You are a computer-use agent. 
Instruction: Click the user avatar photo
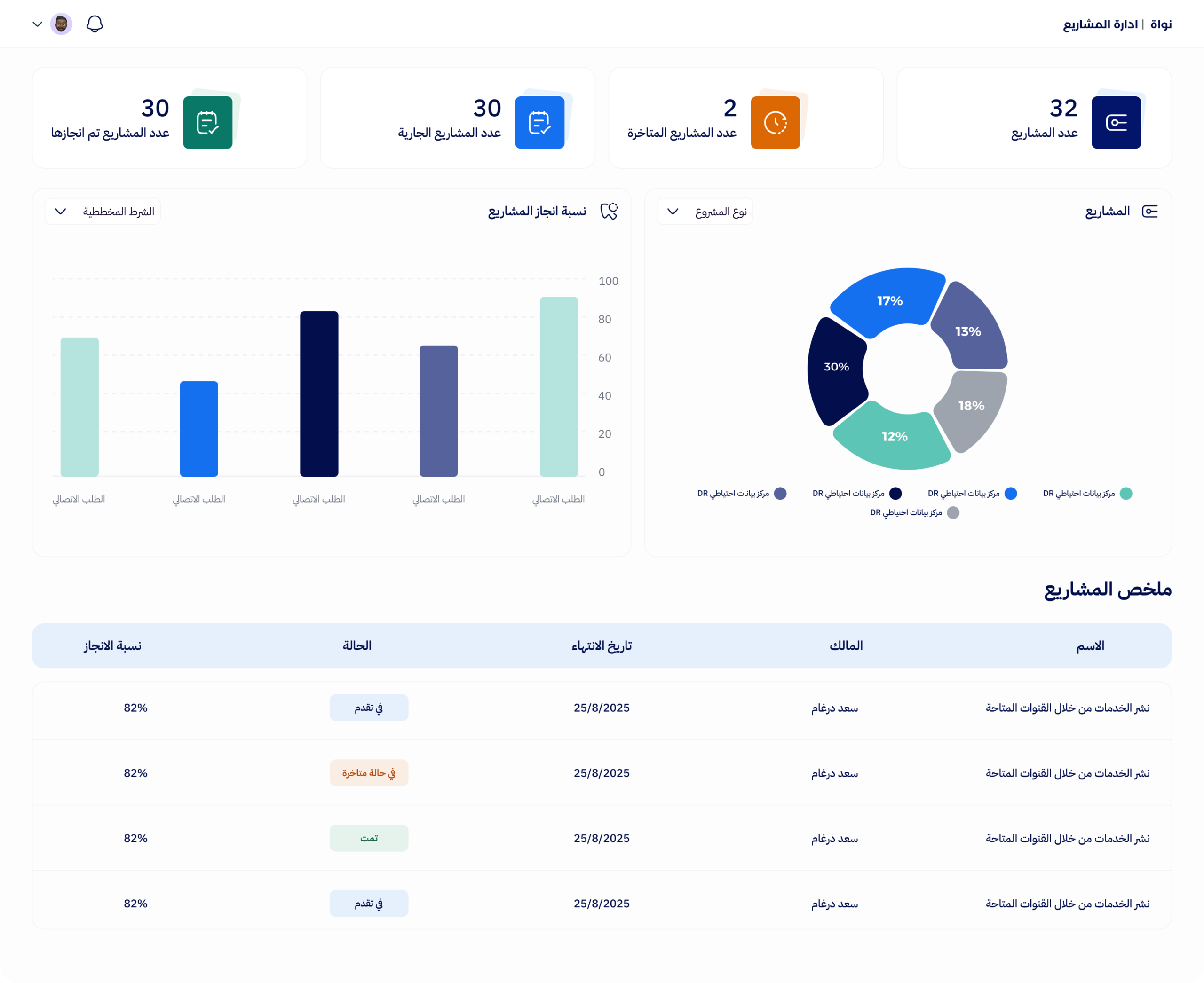tap(61, 24)
